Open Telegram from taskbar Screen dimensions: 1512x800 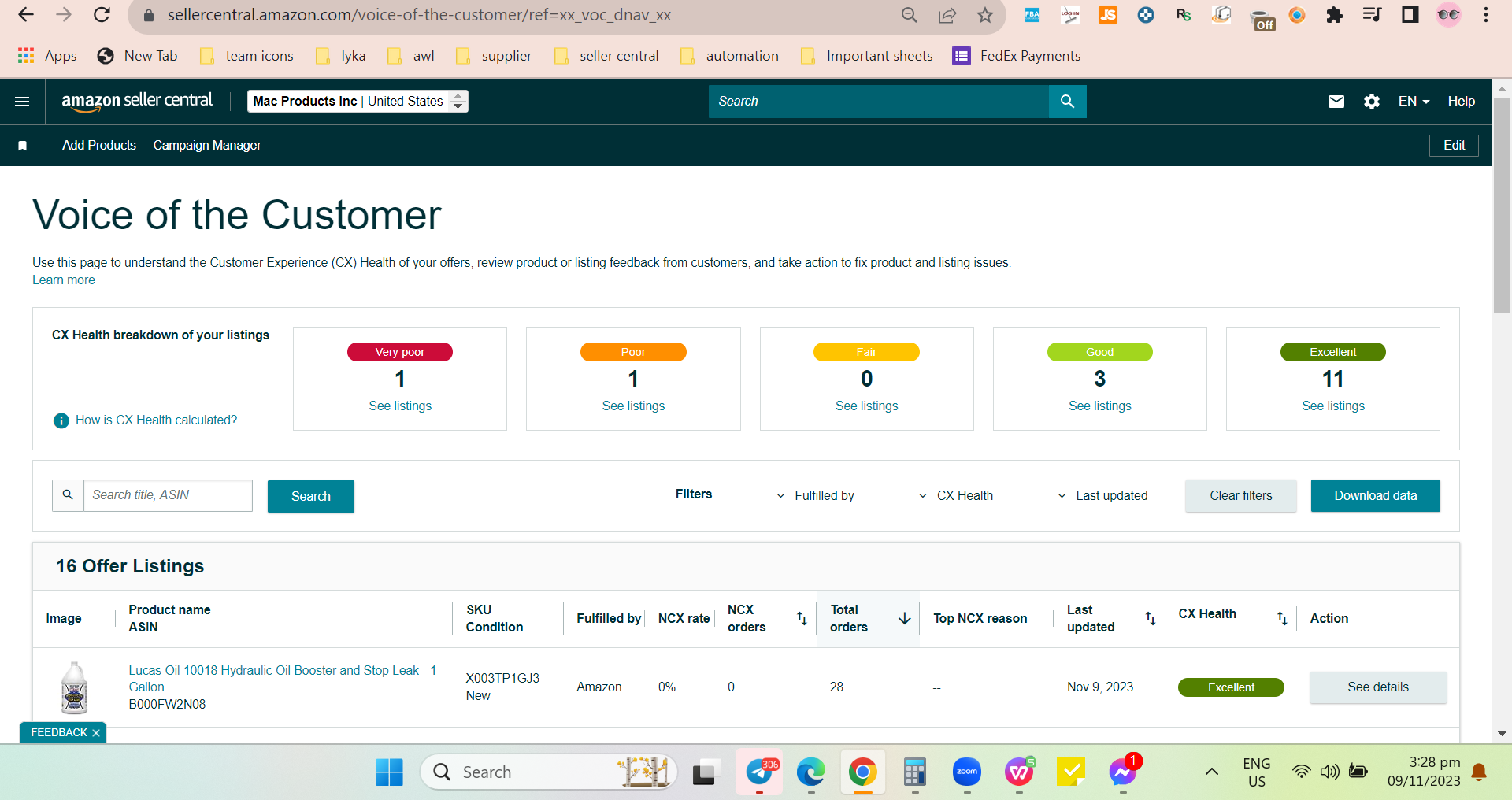759,772
